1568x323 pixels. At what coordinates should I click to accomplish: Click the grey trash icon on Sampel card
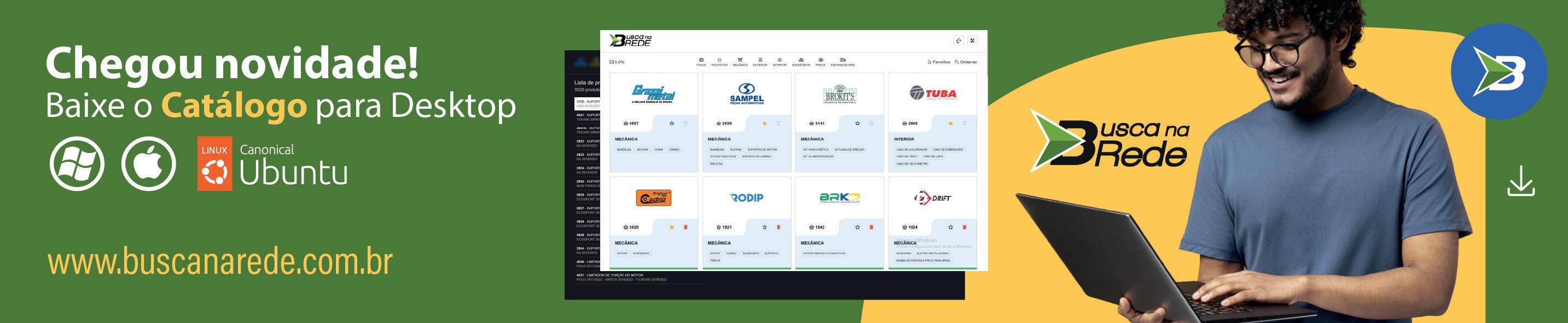pos(779,124)
